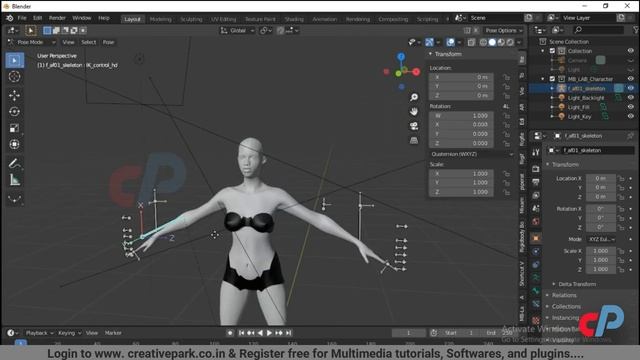Open the Tool properties tab icon

click(536, 153)
